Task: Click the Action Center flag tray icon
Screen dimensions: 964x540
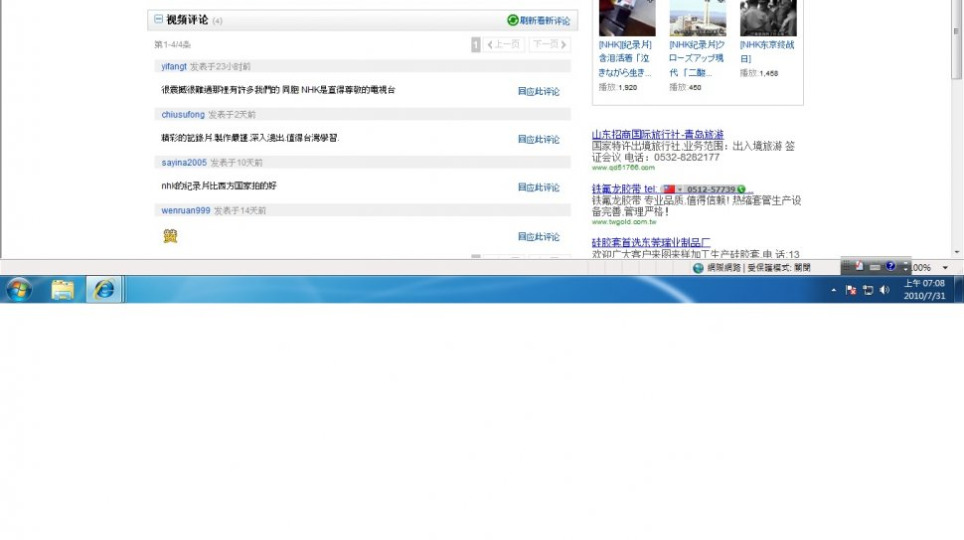Action: (x=851, y=290)
